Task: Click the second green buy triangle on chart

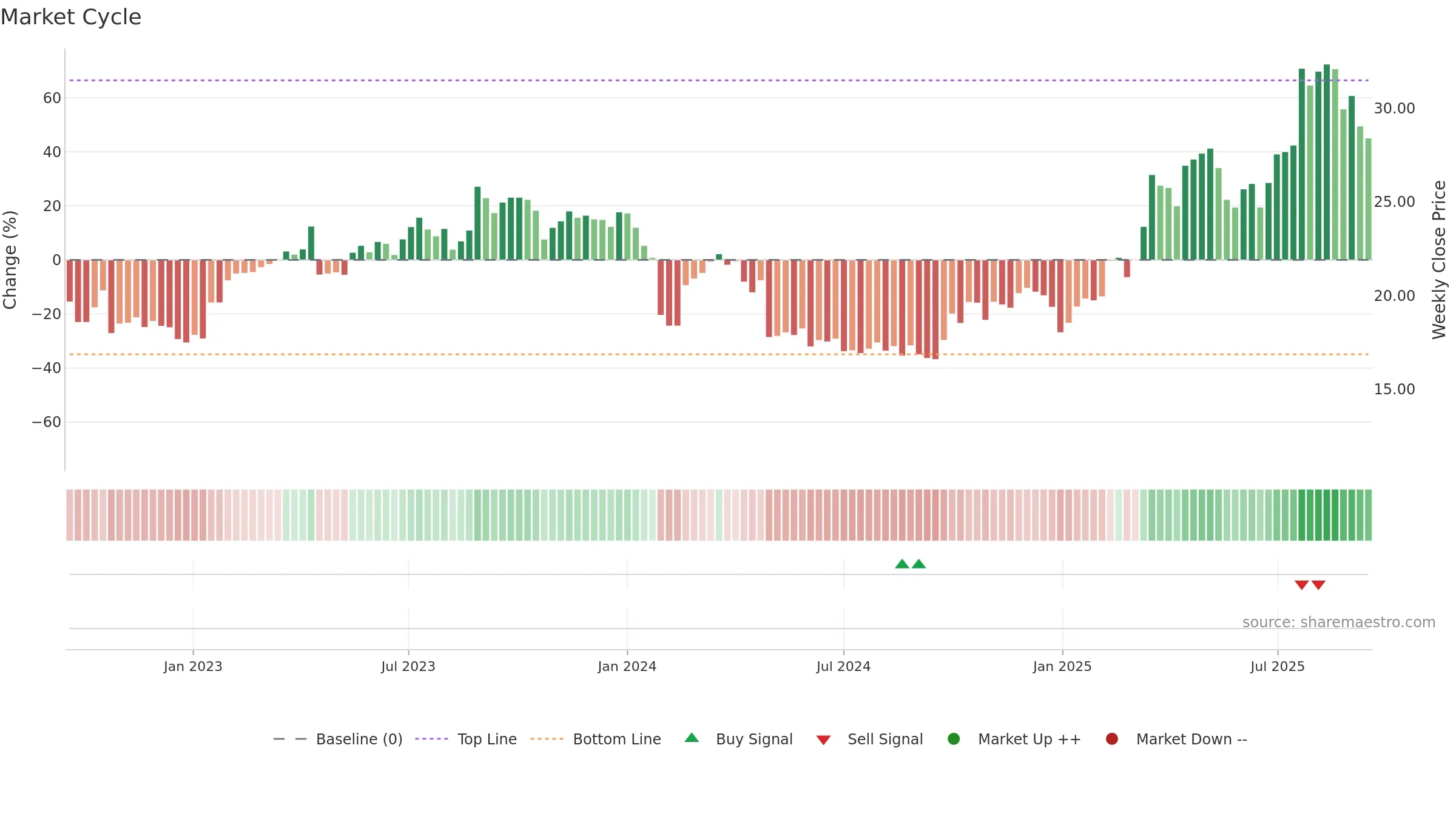Action: [919, 564]
